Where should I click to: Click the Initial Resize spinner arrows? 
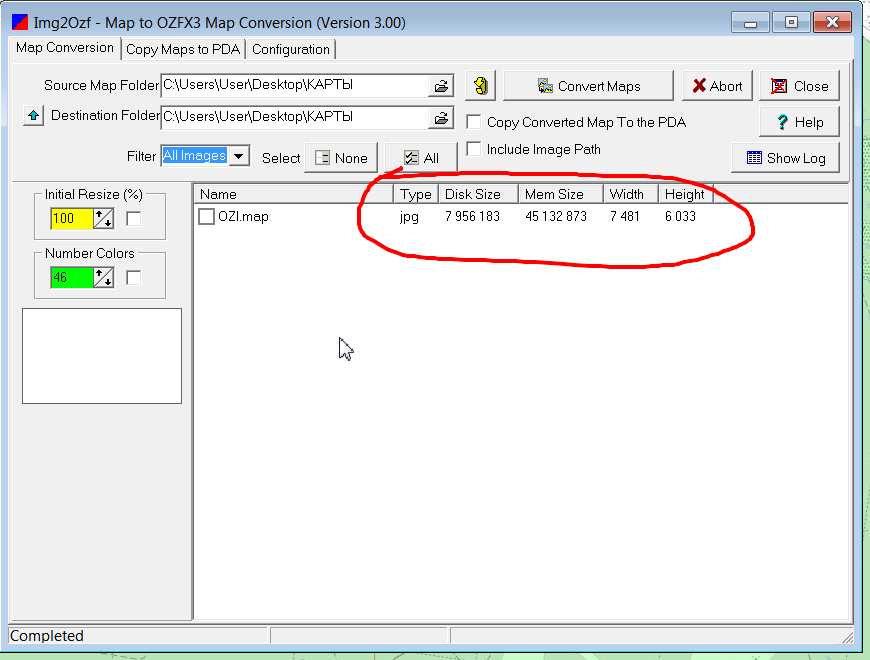pos(103,218)
